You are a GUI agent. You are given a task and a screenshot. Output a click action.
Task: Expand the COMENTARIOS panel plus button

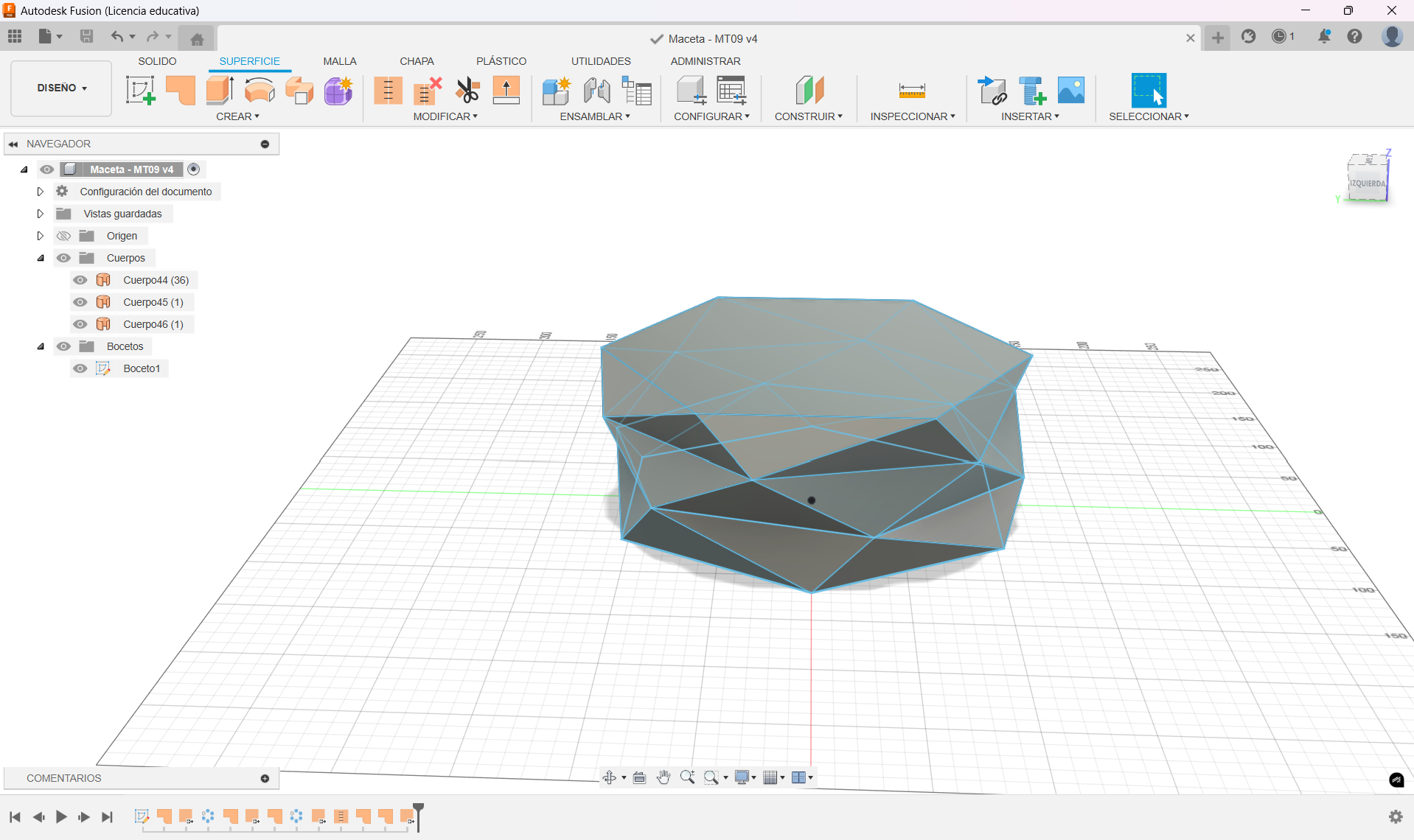coord(265,778)
